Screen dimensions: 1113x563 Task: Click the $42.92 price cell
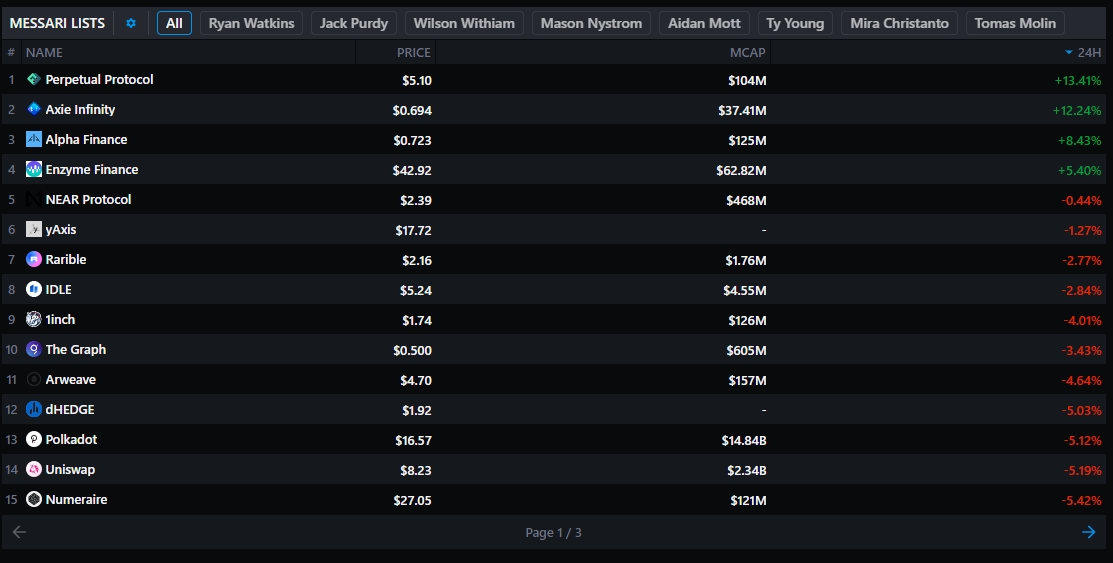pos(412,170)
